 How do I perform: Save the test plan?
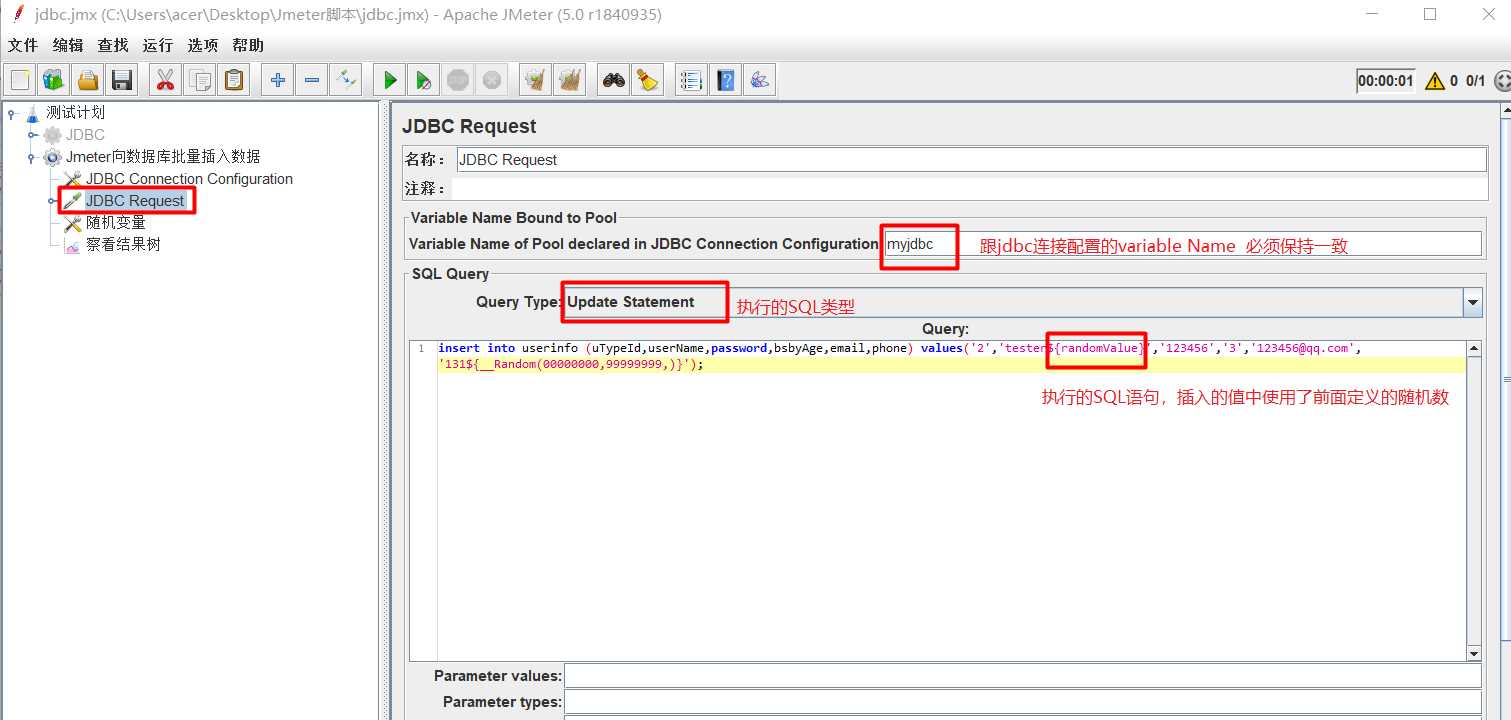122,80
